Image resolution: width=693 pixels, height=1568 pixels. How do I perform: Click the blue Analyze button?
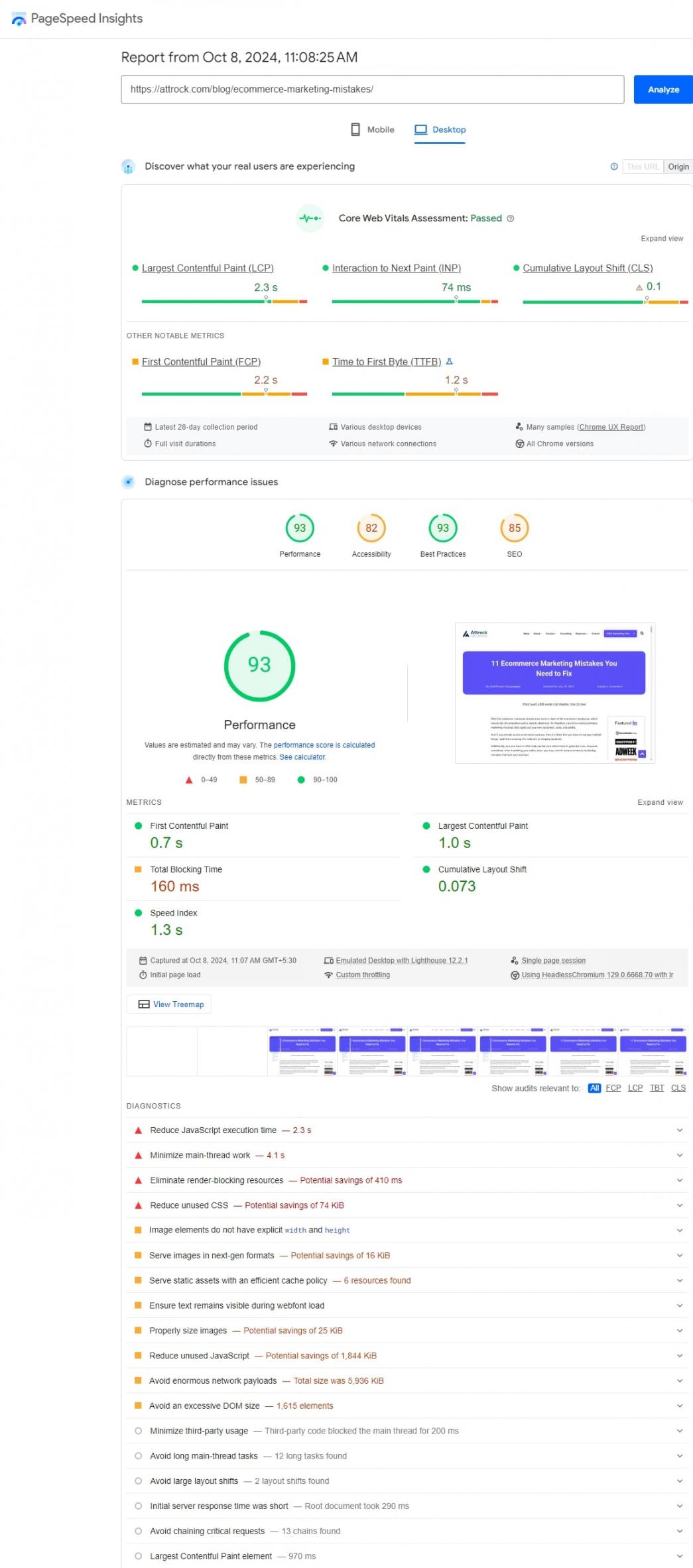click(x=663, y=90)
